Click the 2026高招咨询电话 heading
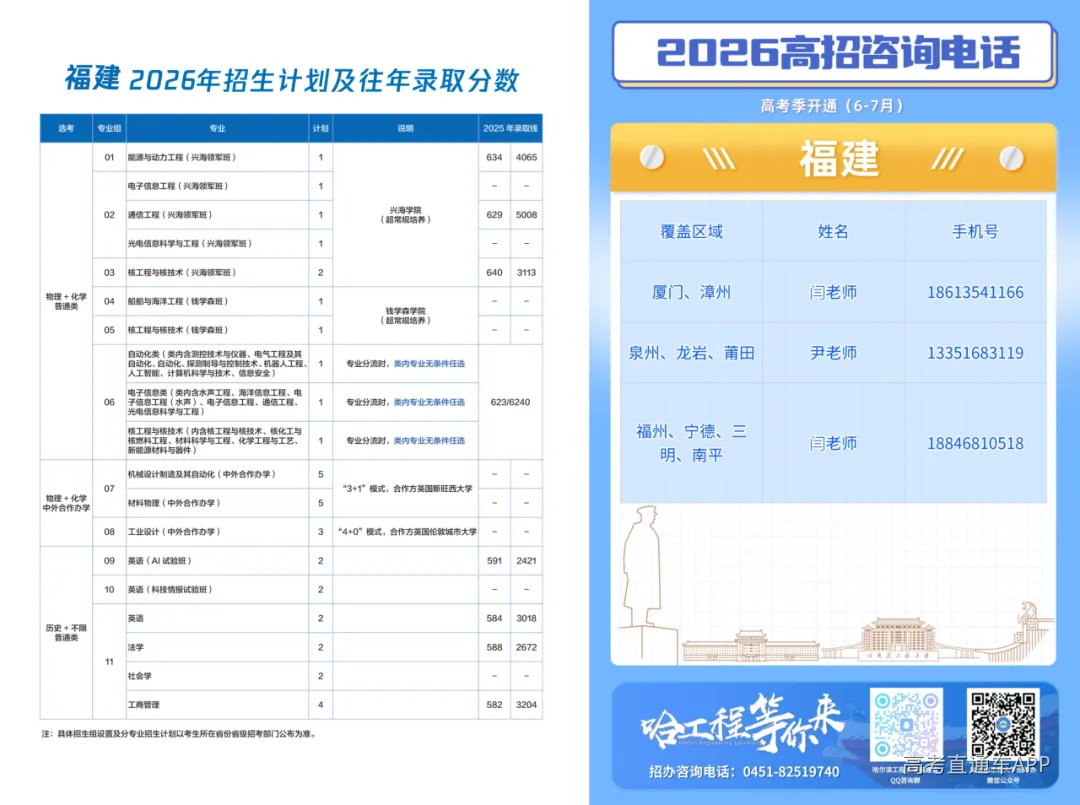 (838, 52)
